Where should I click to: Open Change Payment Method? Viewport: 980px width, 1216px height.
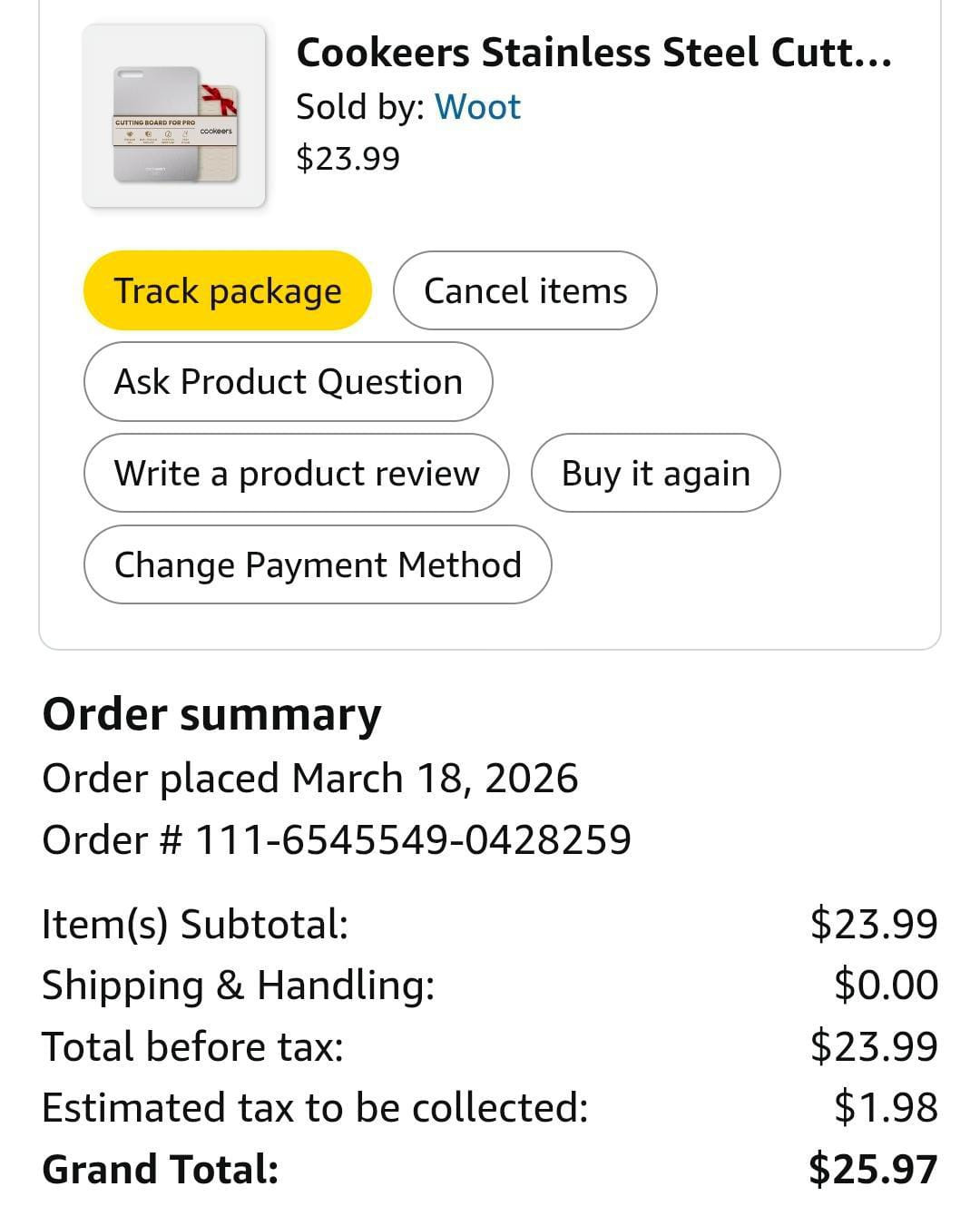pyautogui.click(x=317, y=565)
